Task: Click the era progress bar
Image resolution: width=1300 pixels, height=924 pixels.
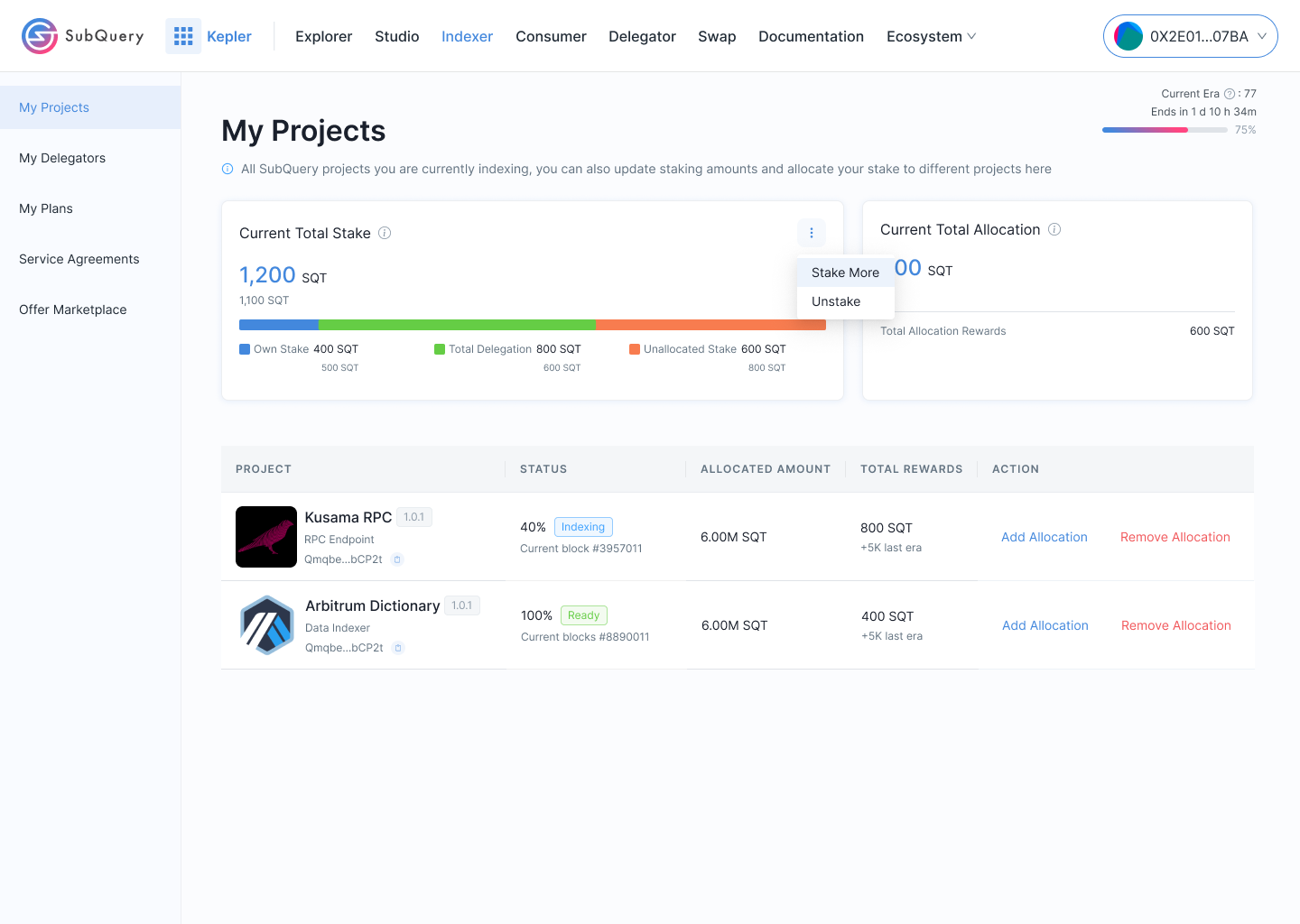Action: point(1165,130)
